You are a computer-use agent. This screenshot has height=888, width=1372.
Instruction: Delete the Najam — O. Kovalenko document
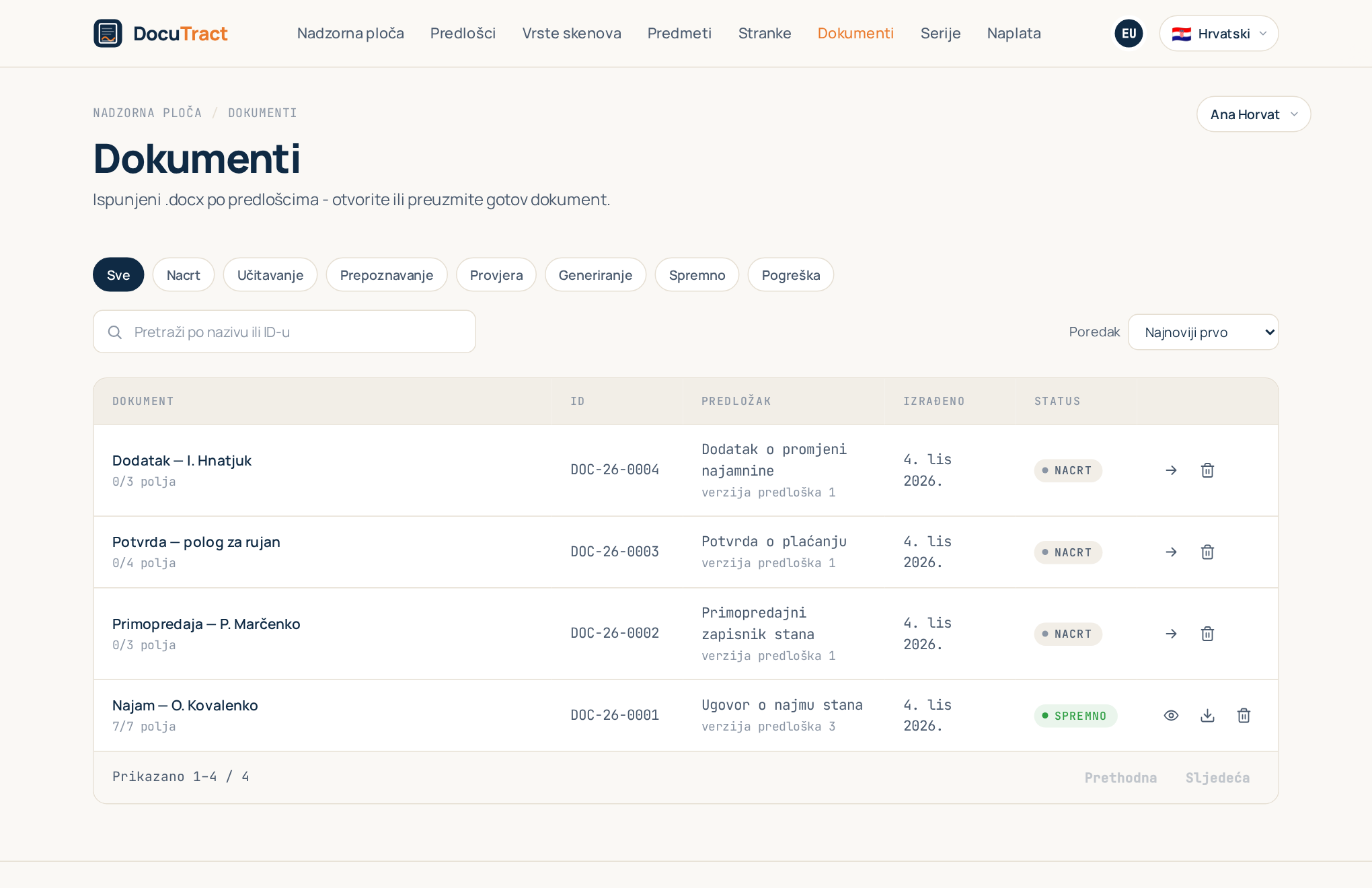coord(1244,716)
